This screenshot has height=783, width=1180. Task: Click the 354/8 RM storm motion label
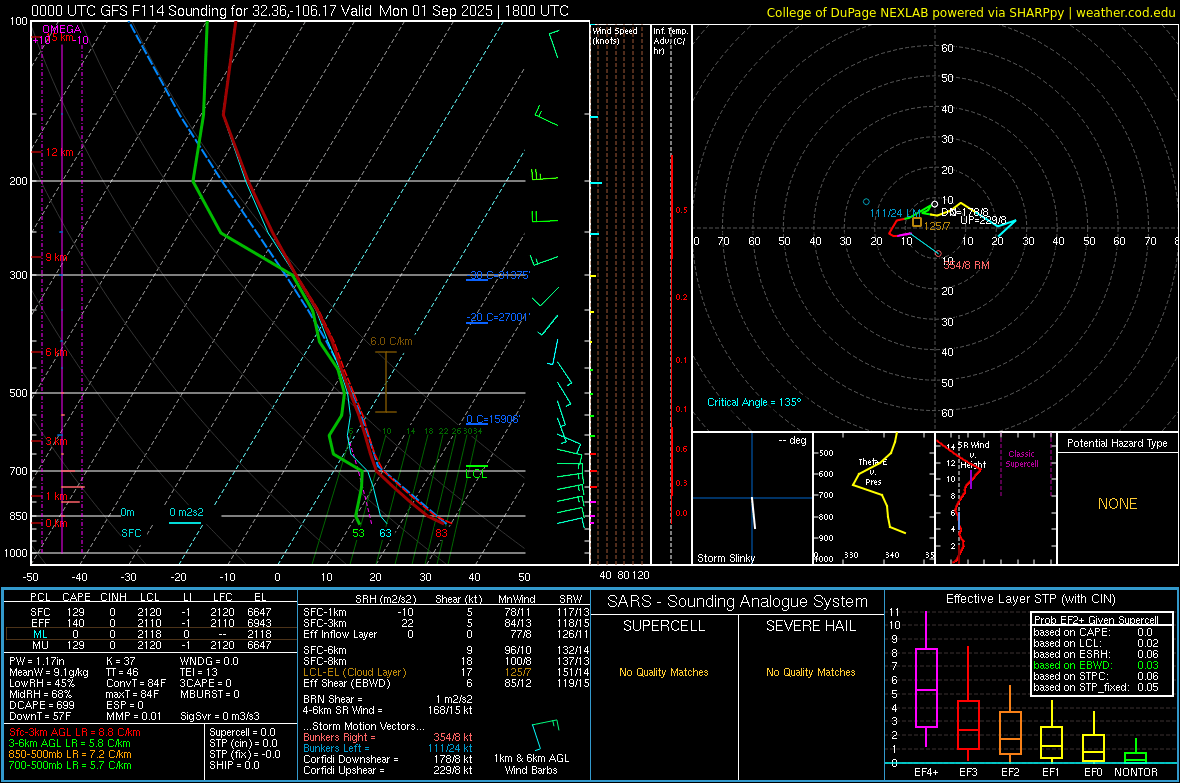pos(966,265)
